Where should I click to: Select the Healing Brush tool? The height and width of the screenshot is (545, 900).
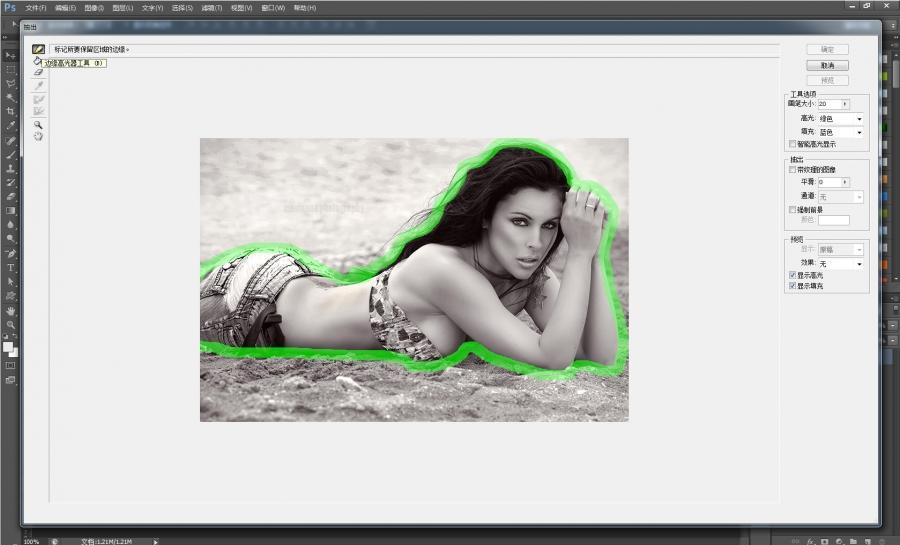coord(10,141)
